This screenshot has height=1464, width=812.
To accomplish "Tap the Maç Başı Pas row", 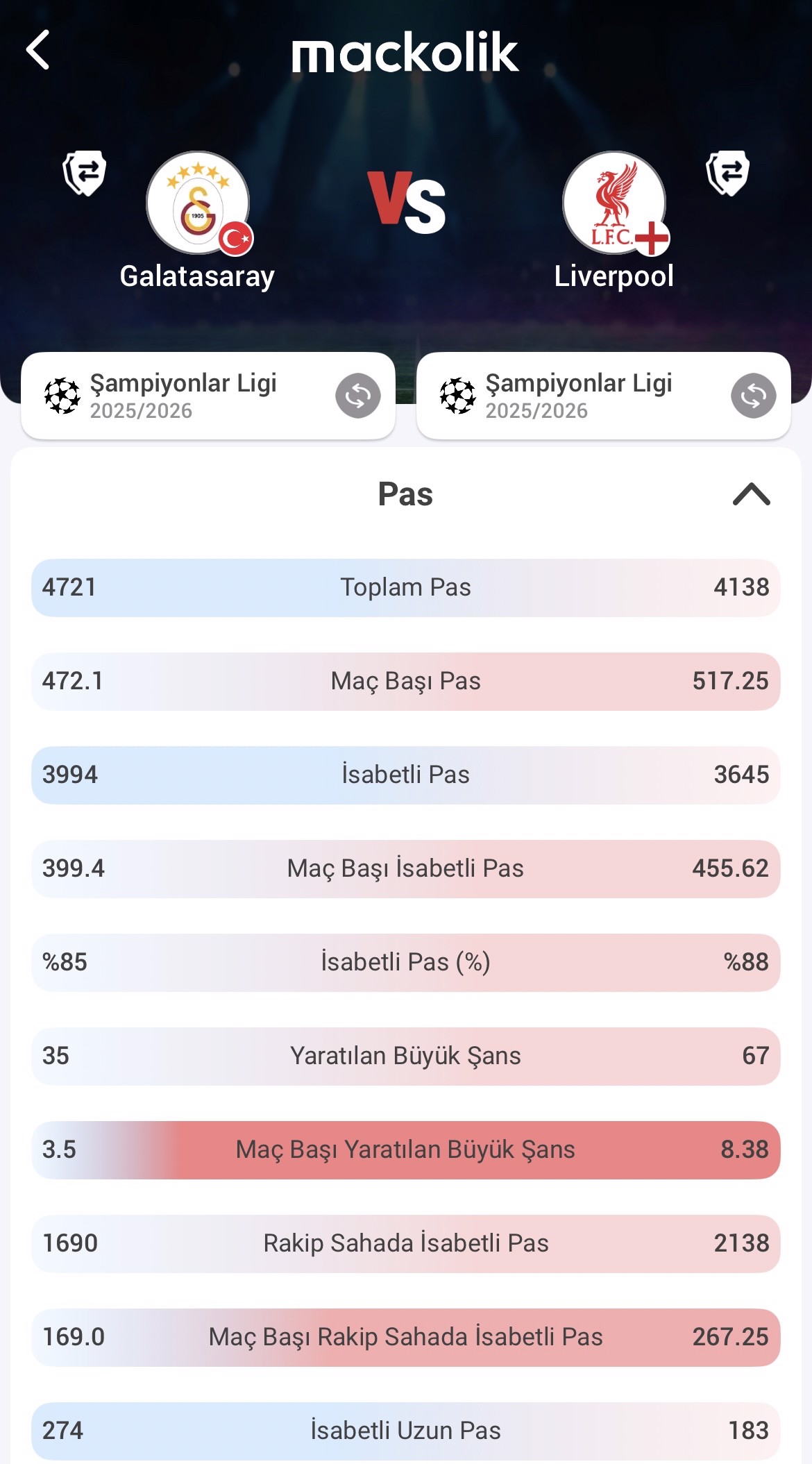I will point(405,681).
